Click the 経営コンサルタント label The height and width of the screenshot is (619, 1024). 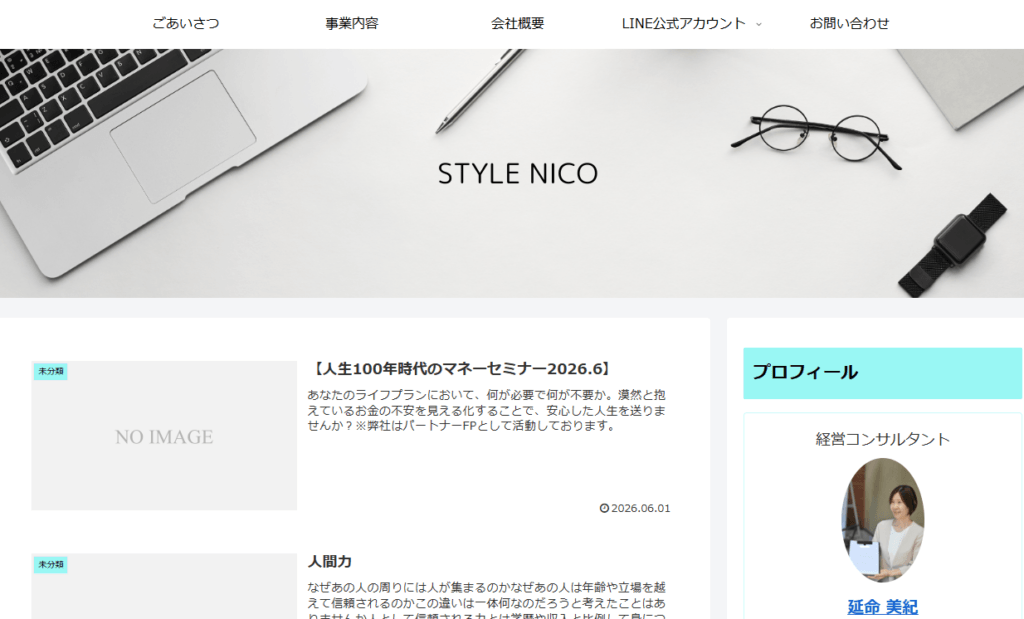coord(882,439)
